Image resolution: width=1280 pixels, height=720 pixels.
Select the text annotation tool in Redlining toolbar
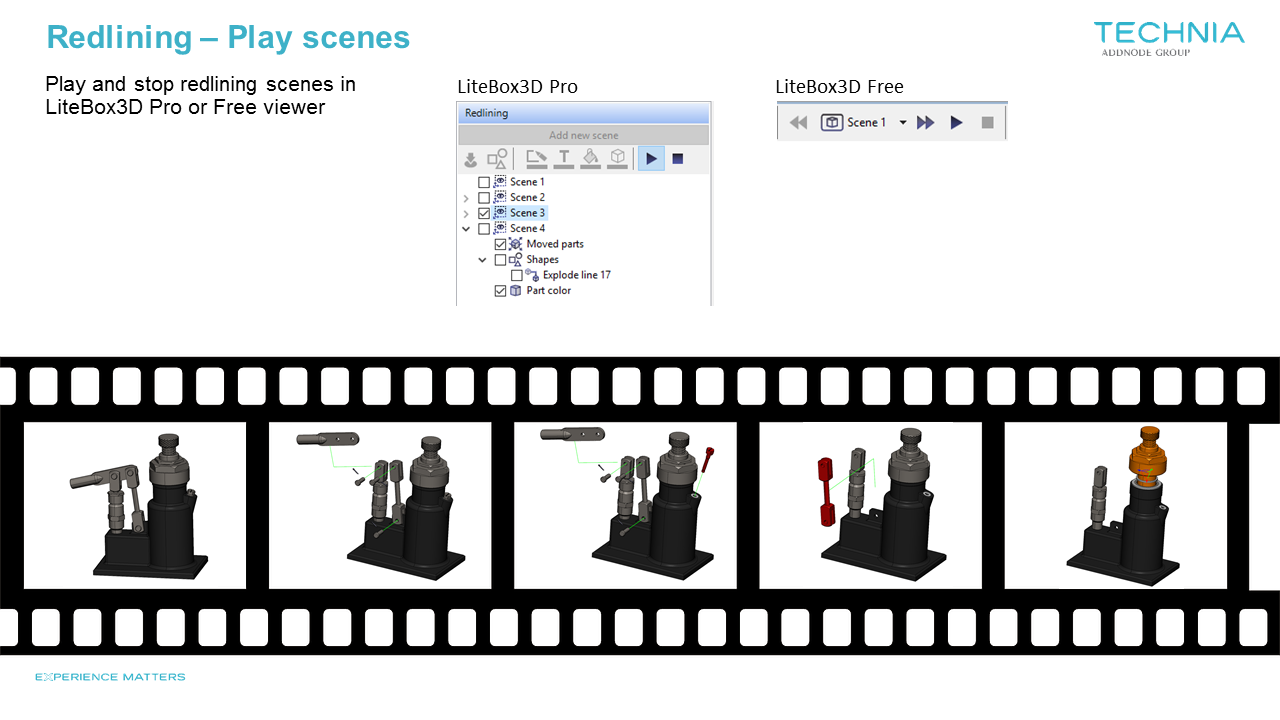tap(564, 159)
